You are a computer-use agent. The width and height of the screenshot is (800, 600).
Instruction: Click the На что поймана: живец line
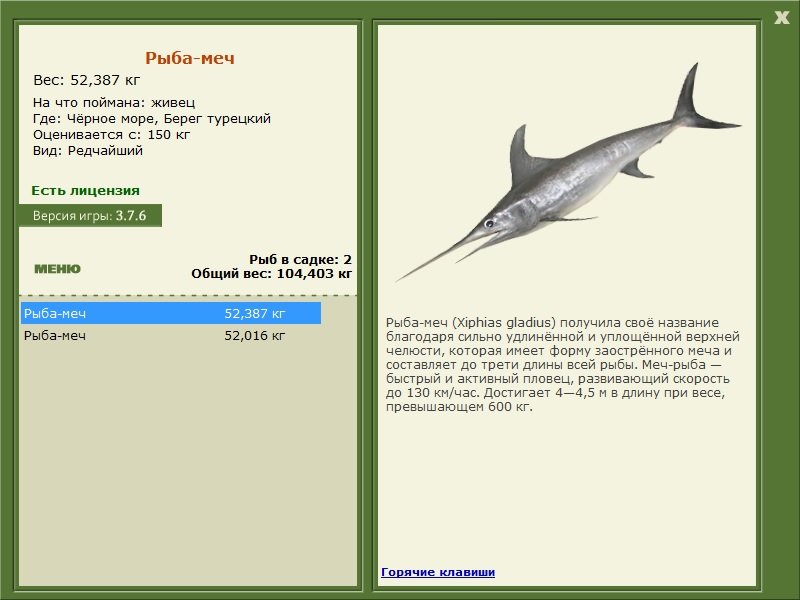114,103
